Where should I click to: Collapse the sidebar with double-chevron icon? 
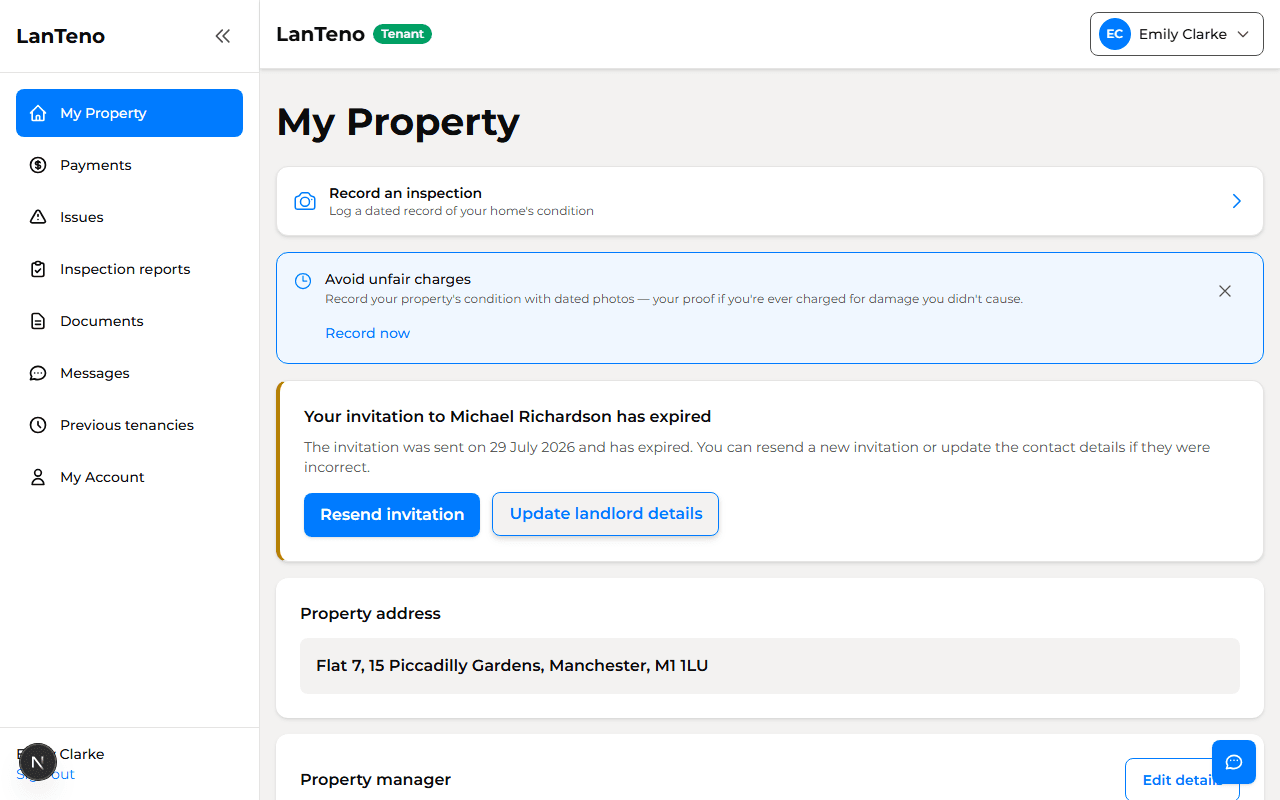click(222, 36)
